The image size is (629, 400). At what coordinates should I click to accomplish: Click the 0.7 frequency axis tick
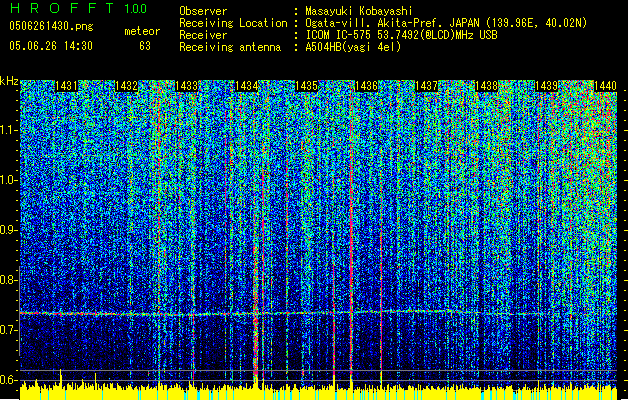pyautogui.click(x=9, y=329)
